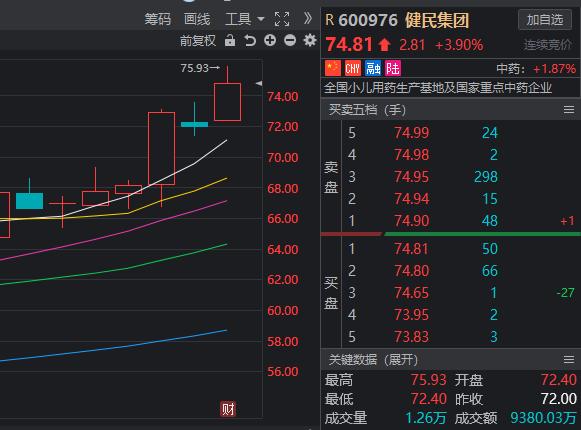Select buy level 5 price 73.83

(411, 337)
